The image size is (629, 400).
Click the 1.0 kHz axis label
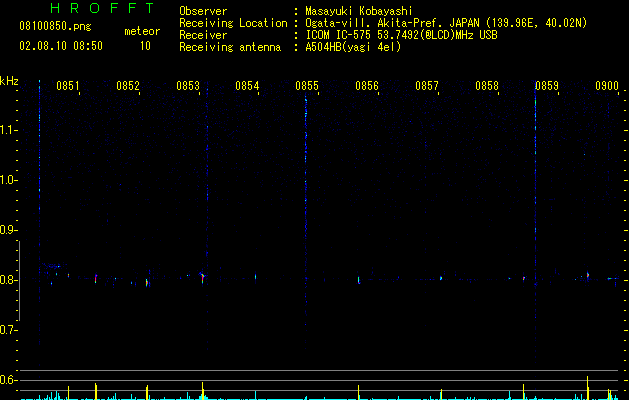pyautogui.click(x=7, y=180)
